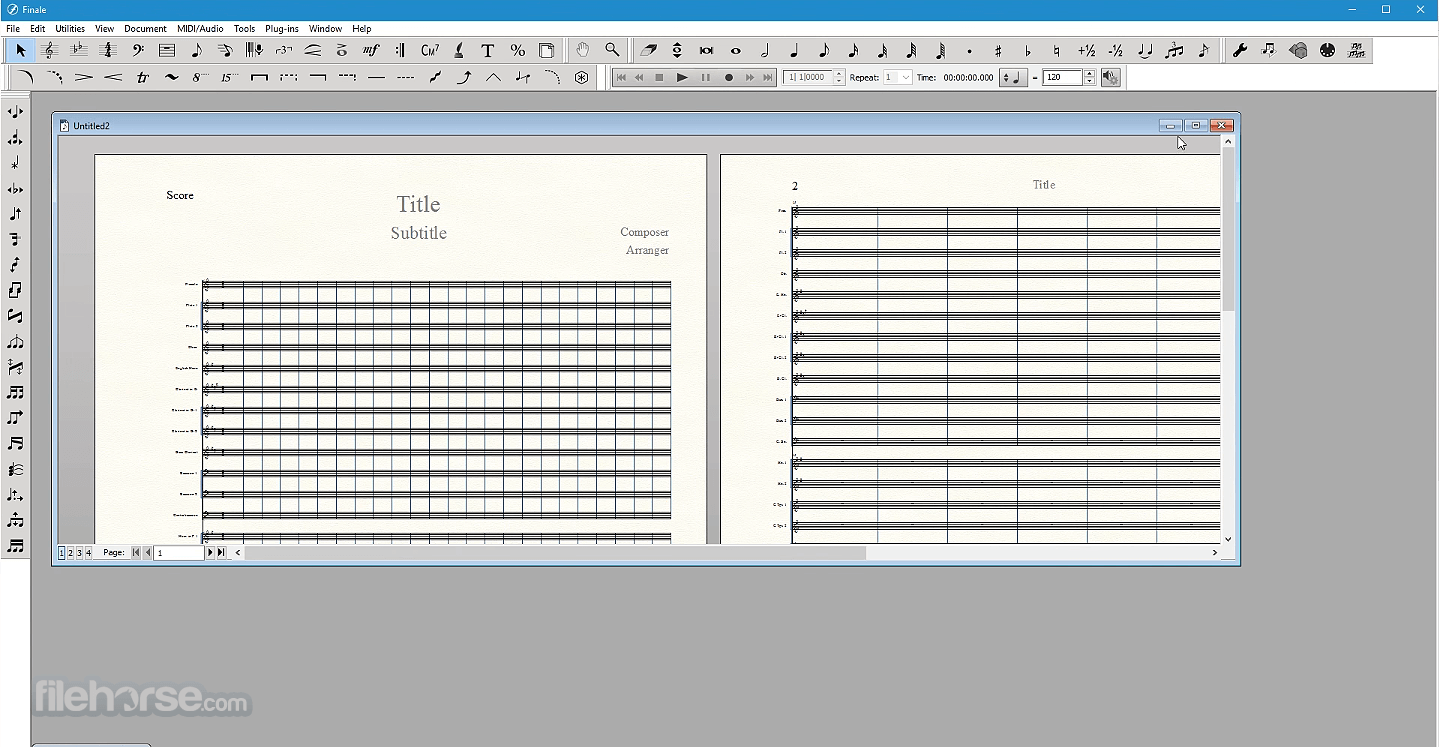This screenshot has width=1439, height=747.
Task: Select the Smart Shape slur tool
Action: point(313,50)
